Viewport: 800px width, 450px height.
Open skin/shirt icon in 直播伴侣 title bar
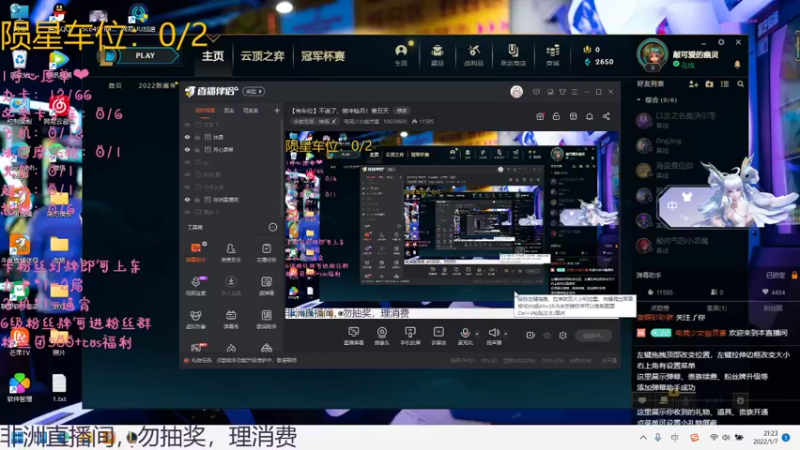562,92
